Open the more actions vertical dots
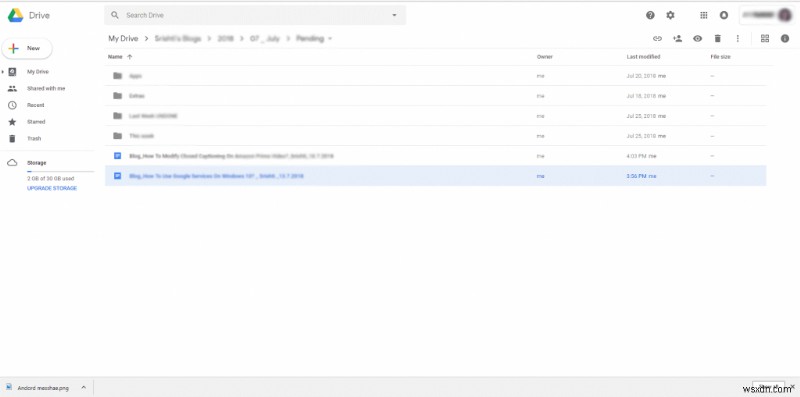Screen dimensions: 800x397 (x=737, y=39)
